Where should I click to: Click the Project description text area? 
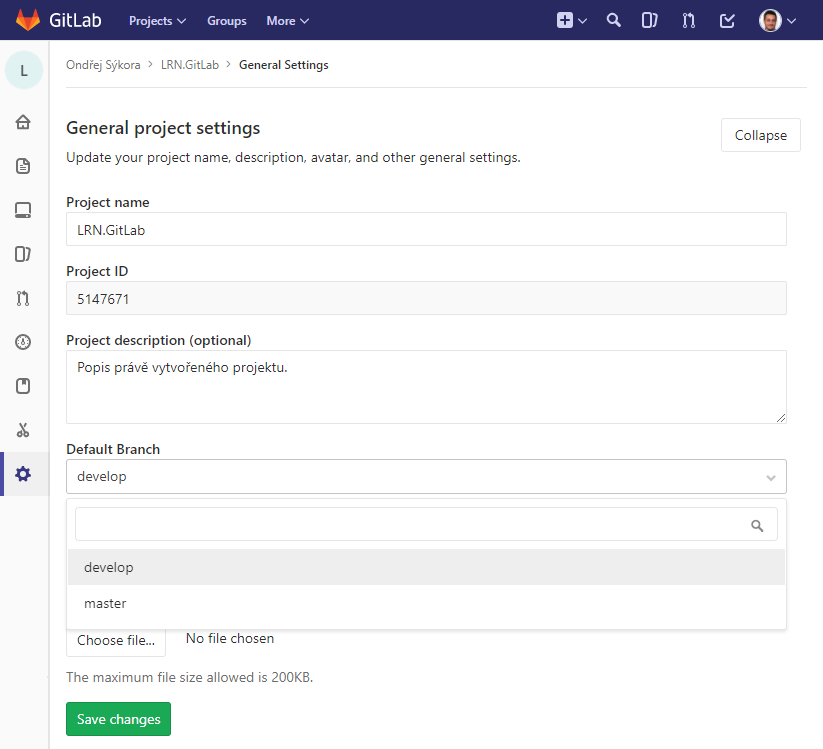[426, 387]
